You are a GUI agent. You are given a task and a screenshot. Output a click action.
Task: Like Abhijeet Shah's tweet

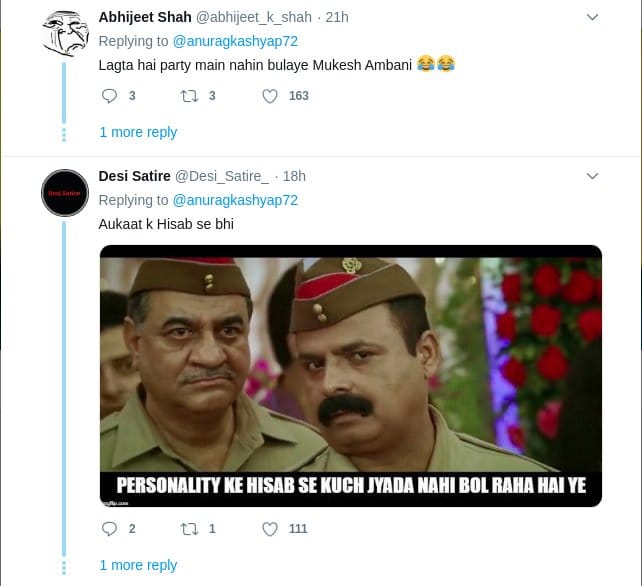[x=269, y=96]
